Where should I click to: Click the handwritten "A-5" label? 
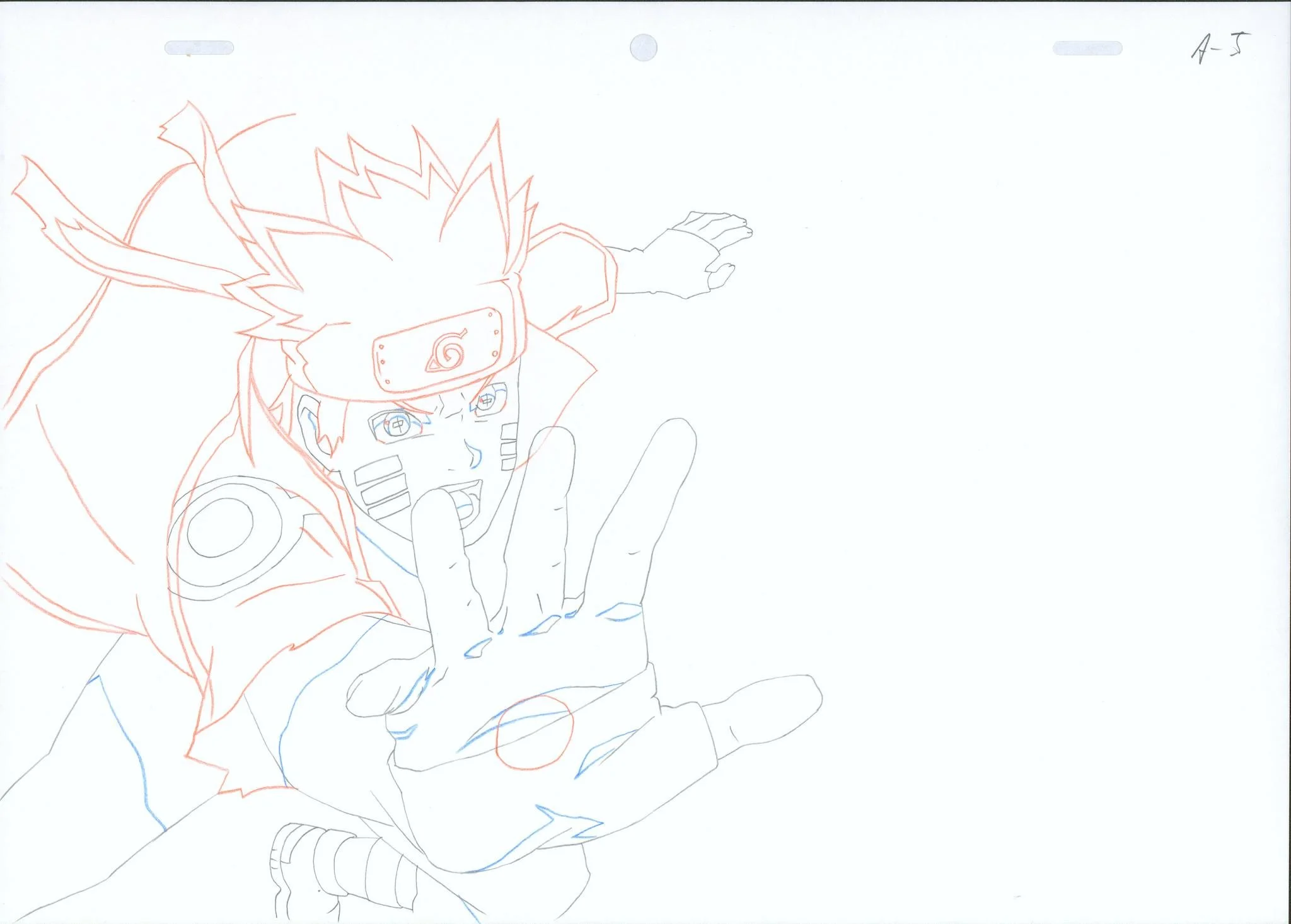coord(1220,48)
